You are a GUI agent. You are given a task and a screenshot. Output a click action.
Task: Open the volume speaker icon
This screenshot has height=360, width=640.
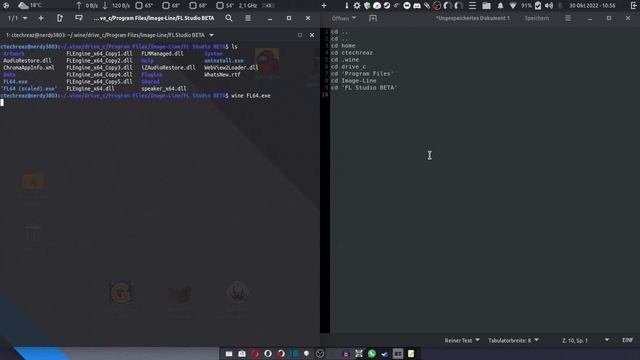pos(549,5)
